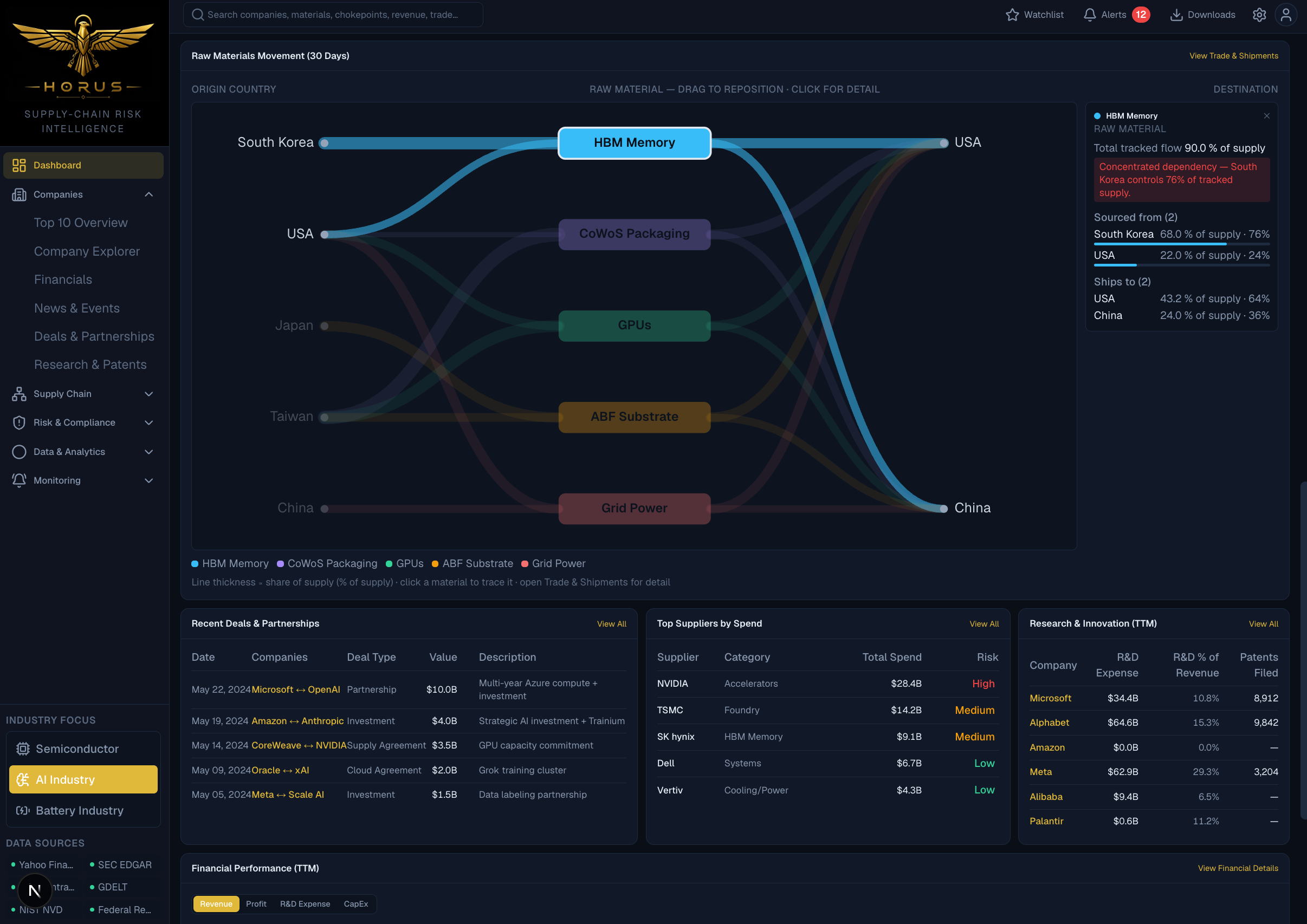The height and width of the screenshot is (924, 1307).
Task: Select the CoWoS Packaging material node
Action: [x=635, y=234]
